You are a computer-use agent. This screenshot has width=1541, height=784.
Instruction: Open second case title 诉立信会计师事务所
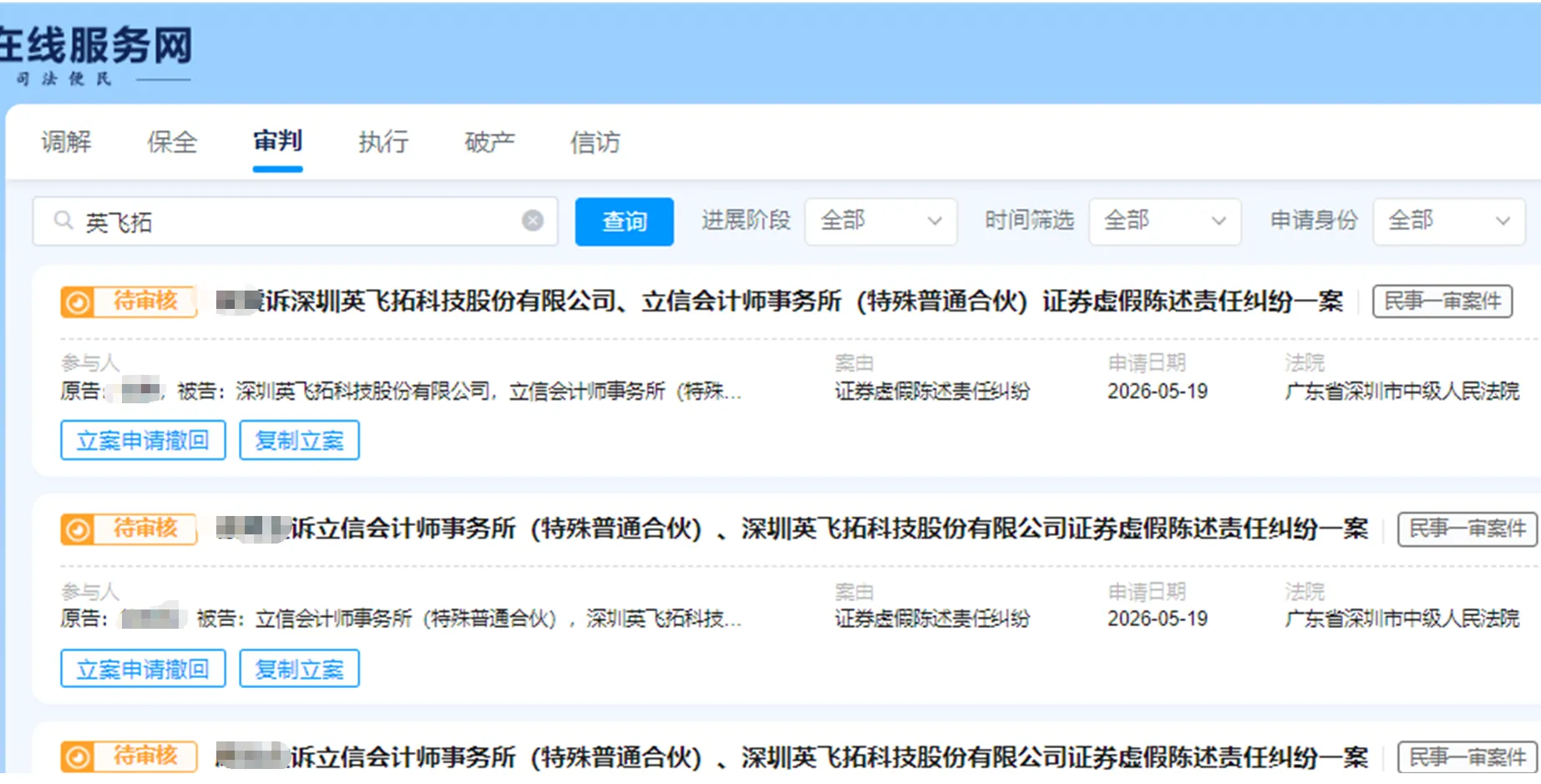click(791, 529)
